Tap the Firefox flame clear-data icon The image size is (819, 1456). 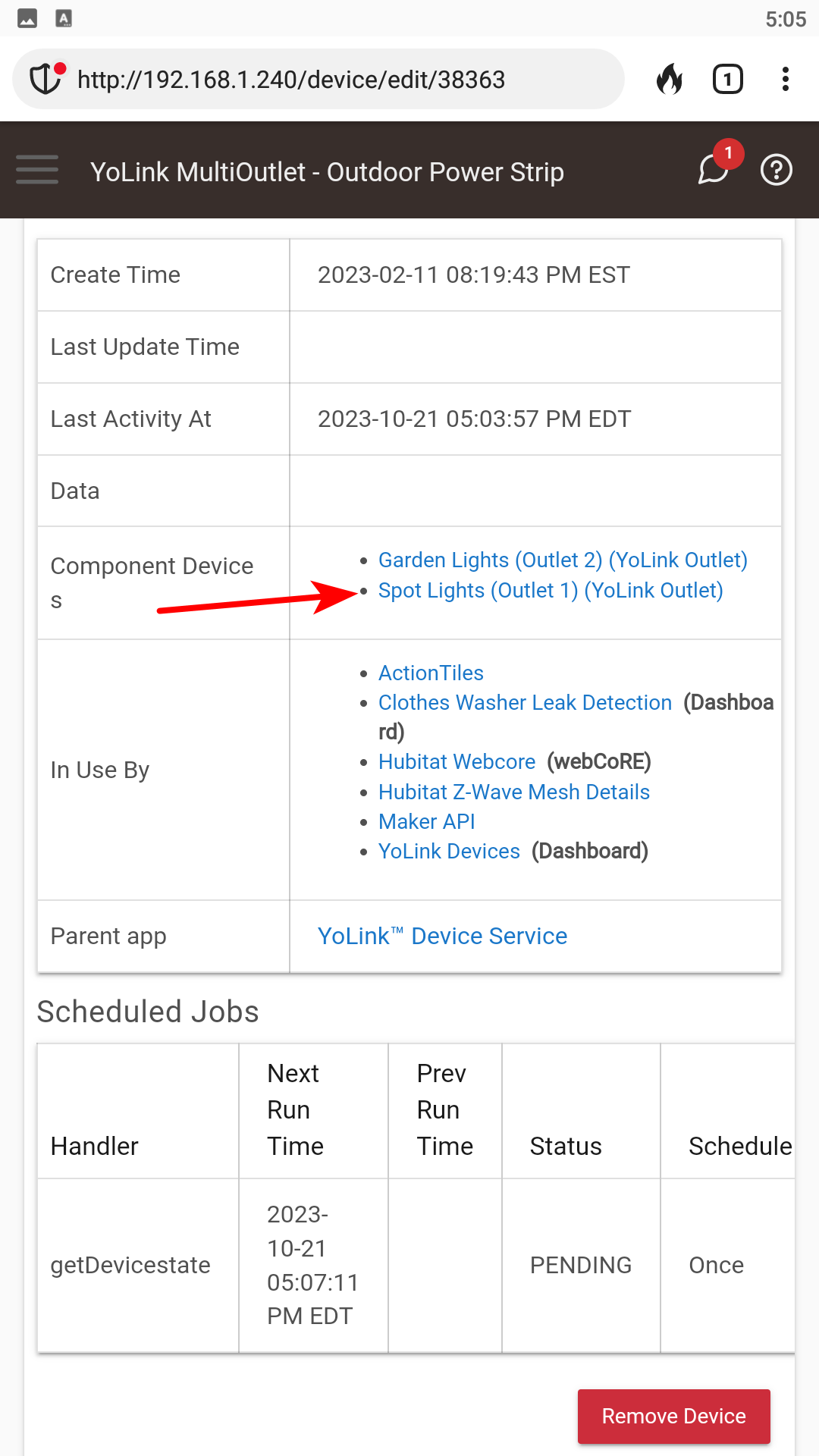(x=669, y=79)
